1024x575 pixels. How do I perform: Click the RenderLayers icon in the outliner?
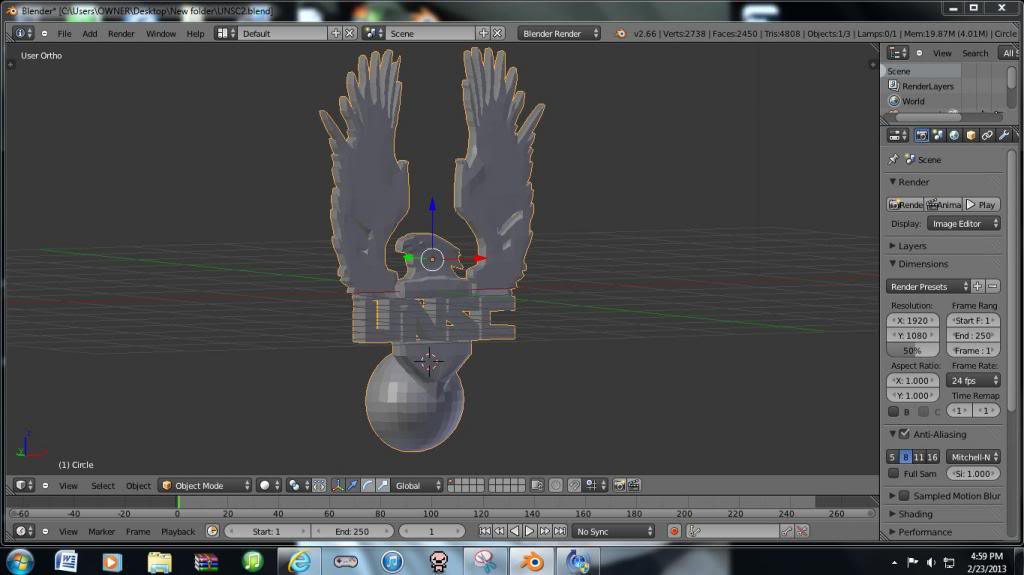pos(894,86)
